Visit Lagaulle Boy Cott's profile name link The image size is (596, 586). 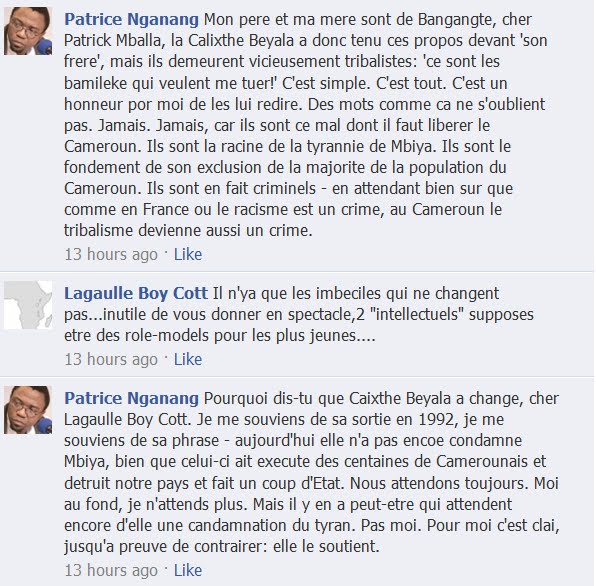click(136, 293)
